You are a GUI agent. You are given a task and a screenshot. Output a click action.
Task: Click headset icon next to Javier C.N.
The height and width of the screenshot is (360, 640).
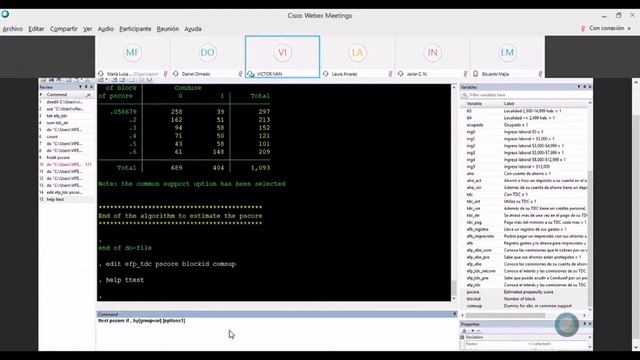click(400, 74)
